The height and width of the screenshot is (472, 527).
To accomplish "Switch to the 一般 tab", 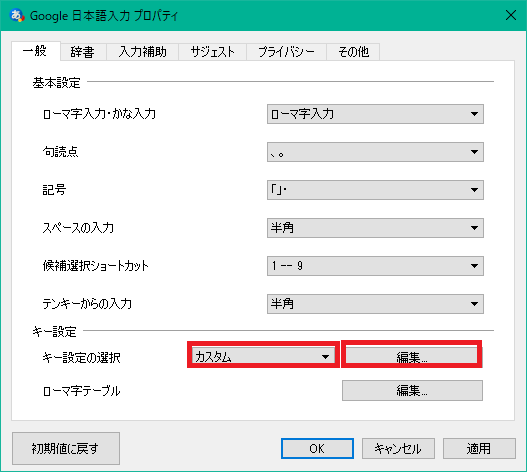I will tap(36, 51).
